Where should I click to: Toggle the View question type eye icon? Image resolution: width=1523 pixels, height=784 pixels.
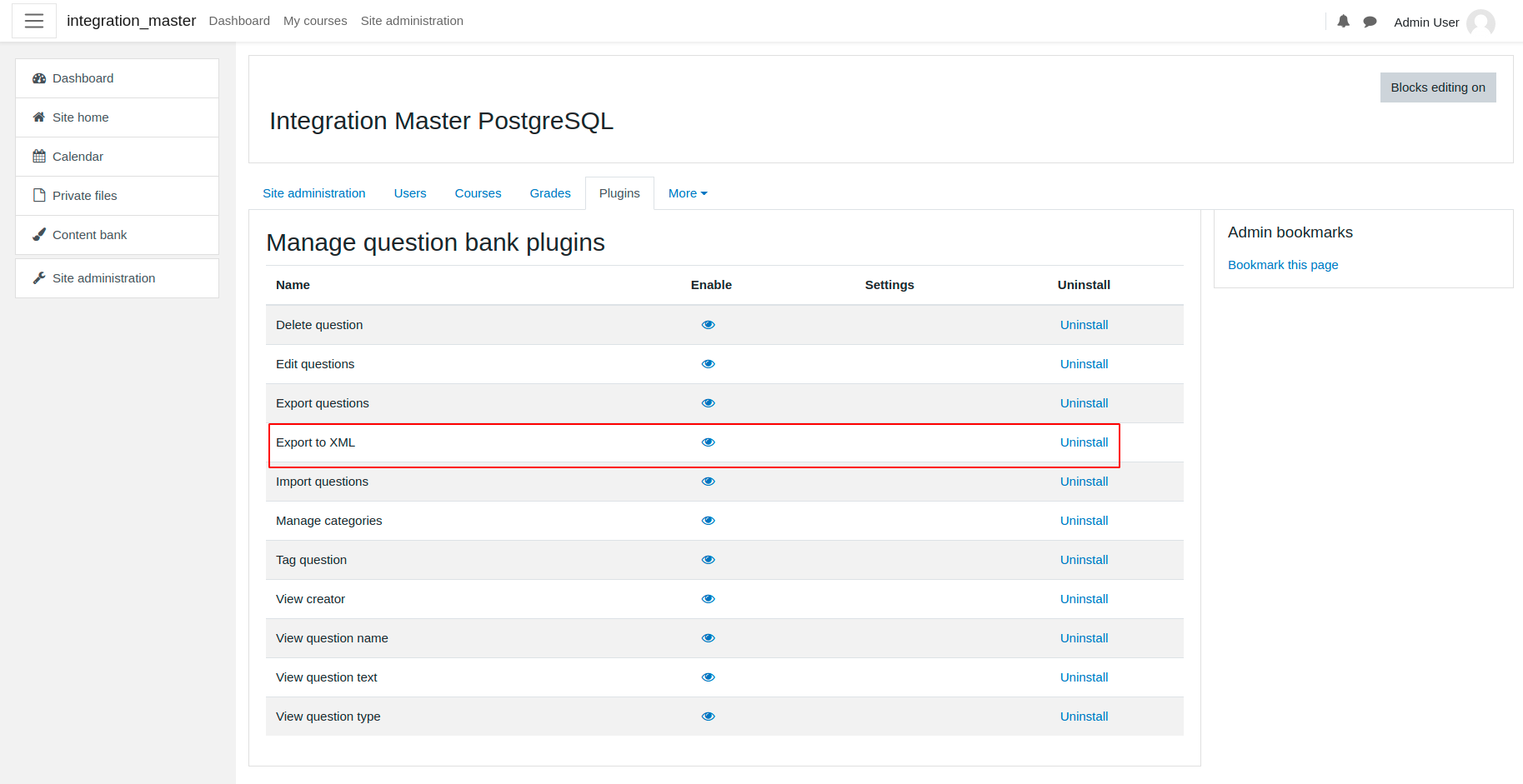709,717
